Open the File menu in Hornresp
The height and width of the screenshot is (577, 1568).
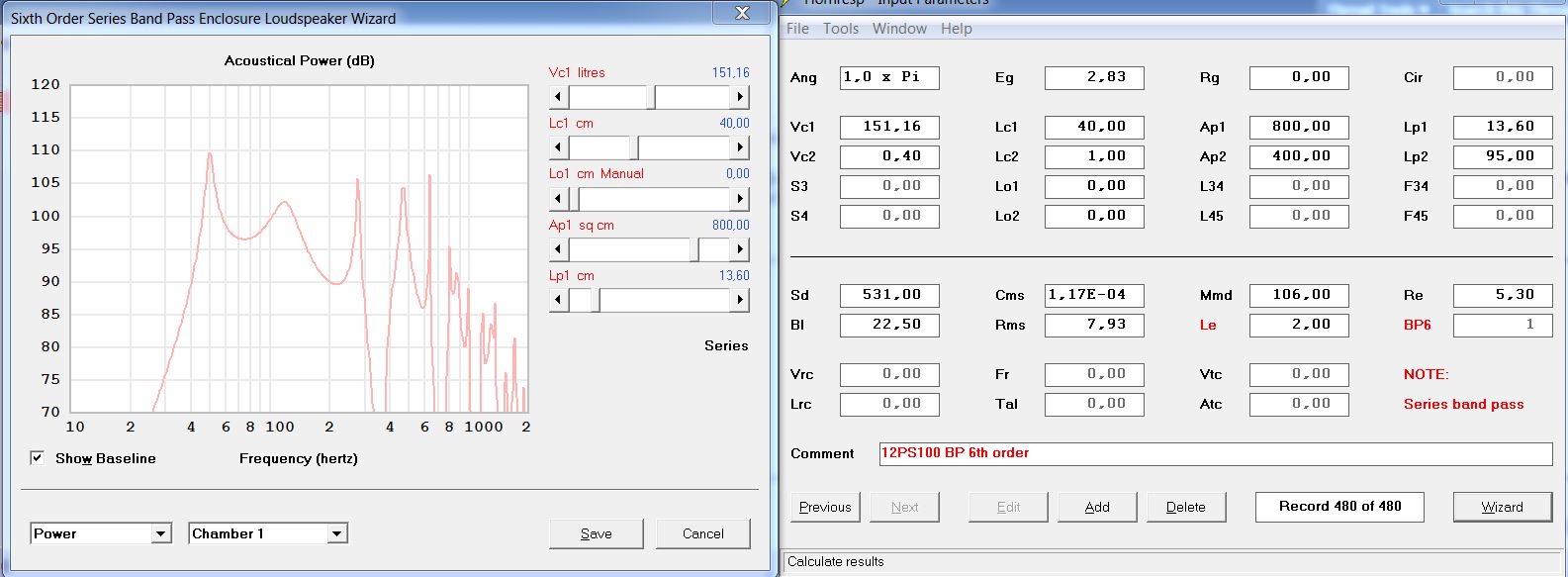pos(797,29)
